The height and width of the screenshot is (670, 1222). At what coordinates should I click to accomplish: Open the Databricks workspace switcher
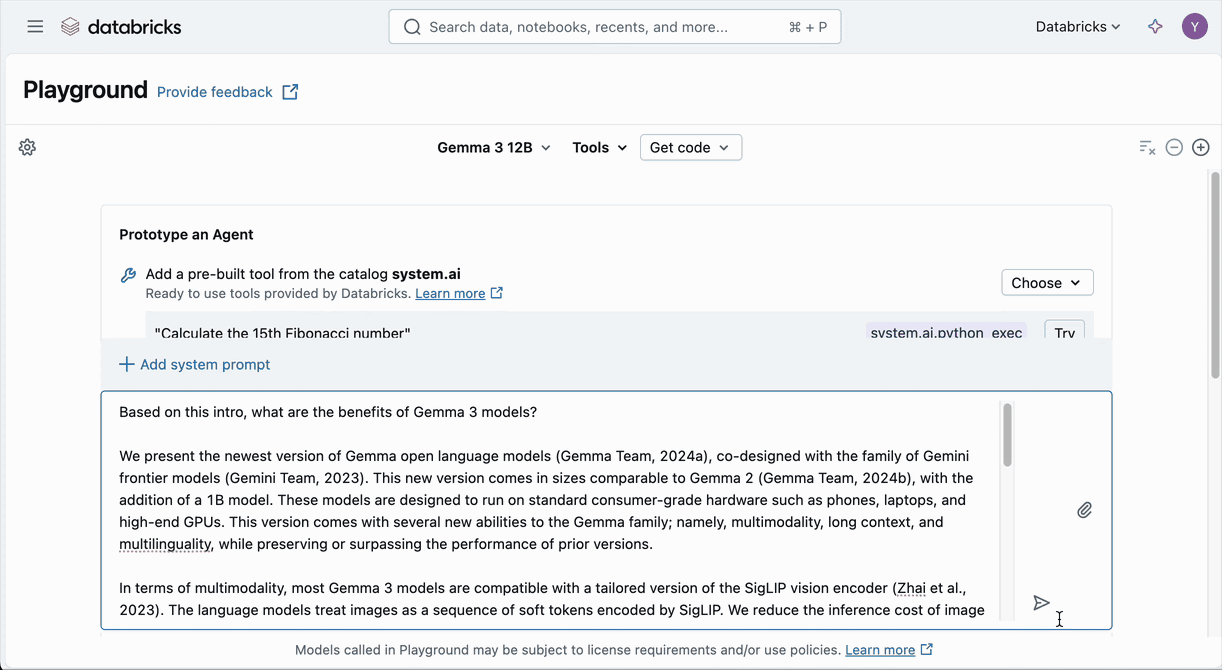point(1077,27)
